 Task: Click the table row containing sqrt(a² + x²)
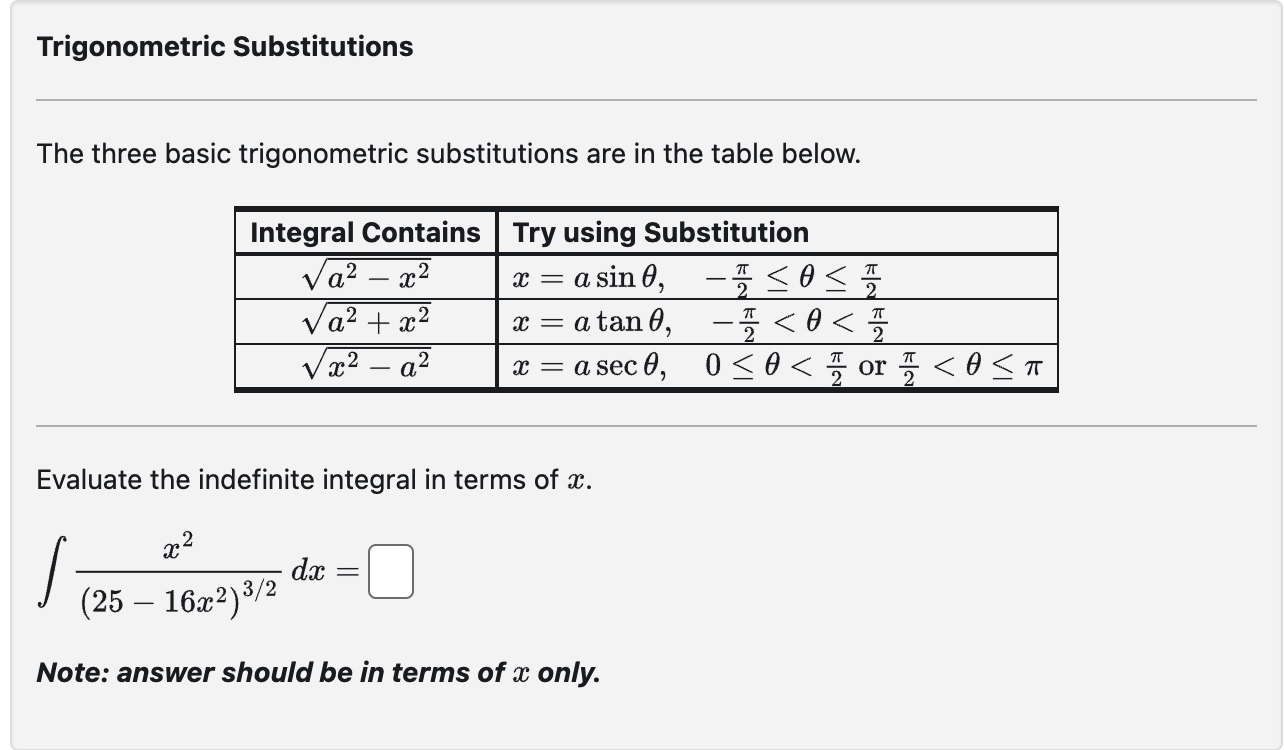point(364,318)
